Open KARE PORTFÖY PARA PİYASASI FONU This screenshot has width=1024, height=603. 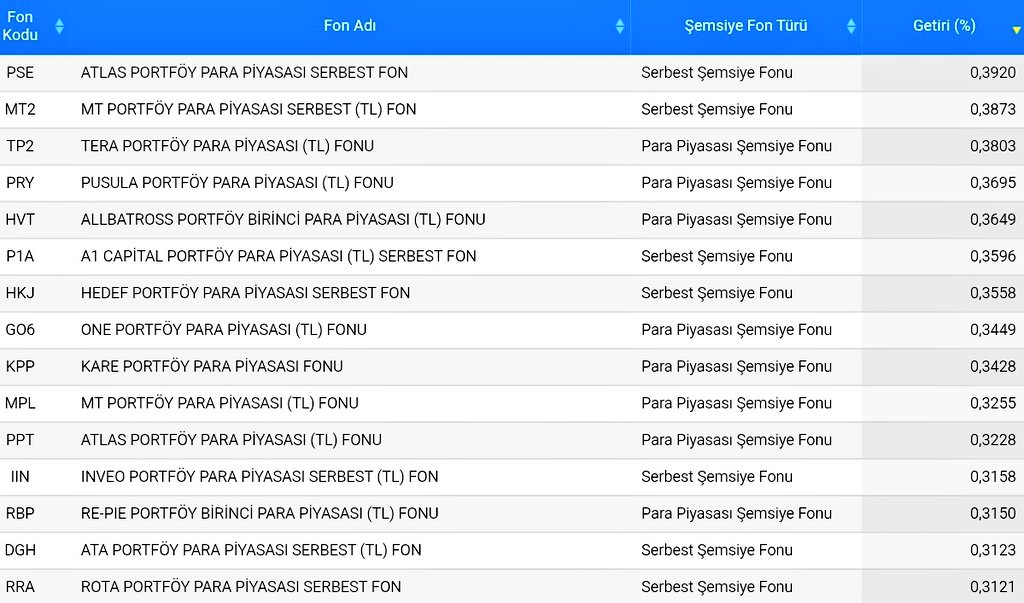pos(212,367)
